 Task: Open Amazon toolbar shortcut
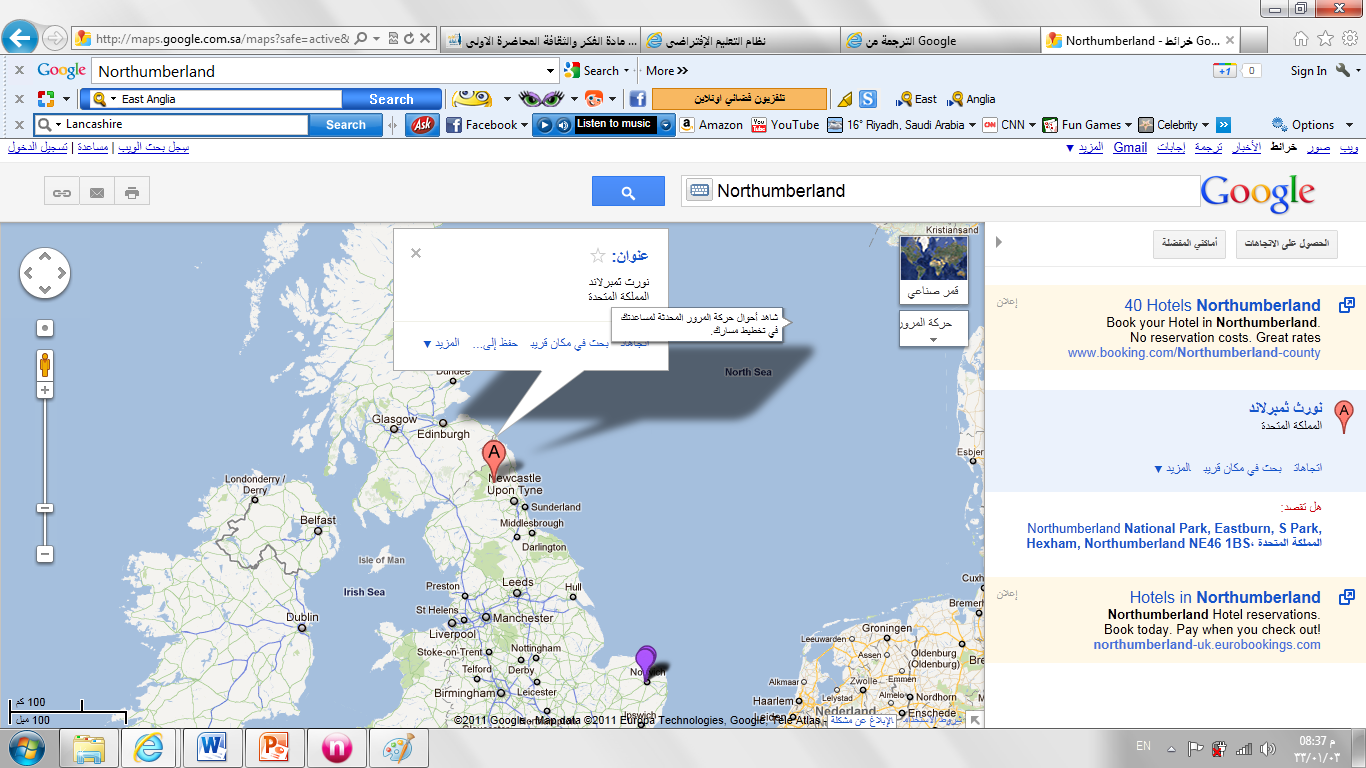(x=711, y=125)
